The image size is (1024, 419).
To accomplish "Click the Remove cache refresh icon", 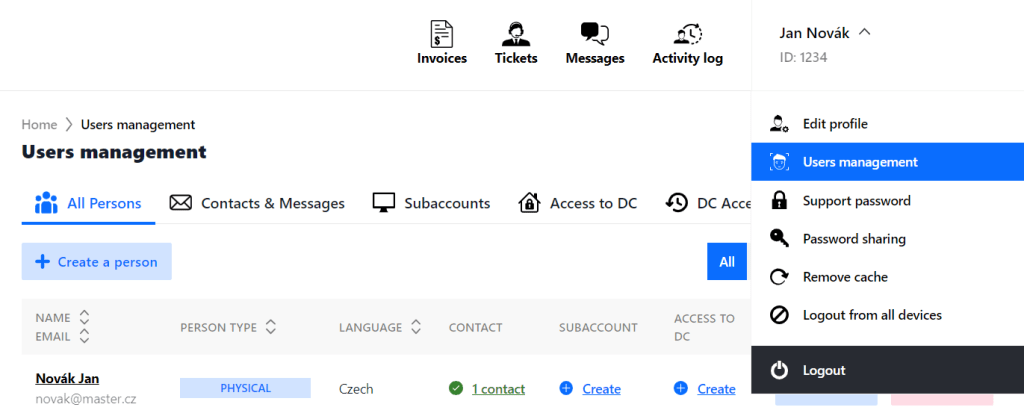I will [x=779, y=277].
